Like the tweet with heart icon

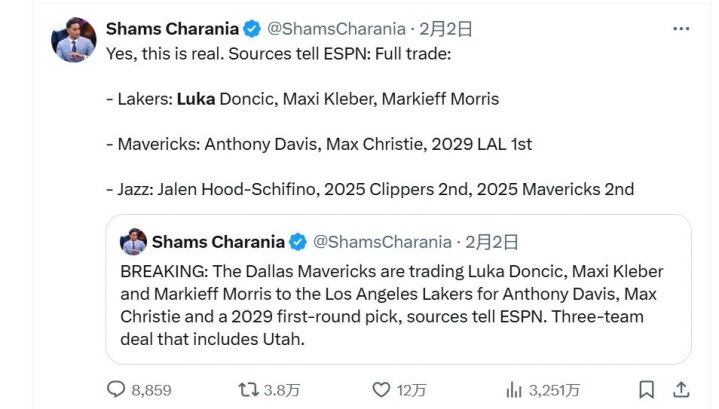[381, 390]
